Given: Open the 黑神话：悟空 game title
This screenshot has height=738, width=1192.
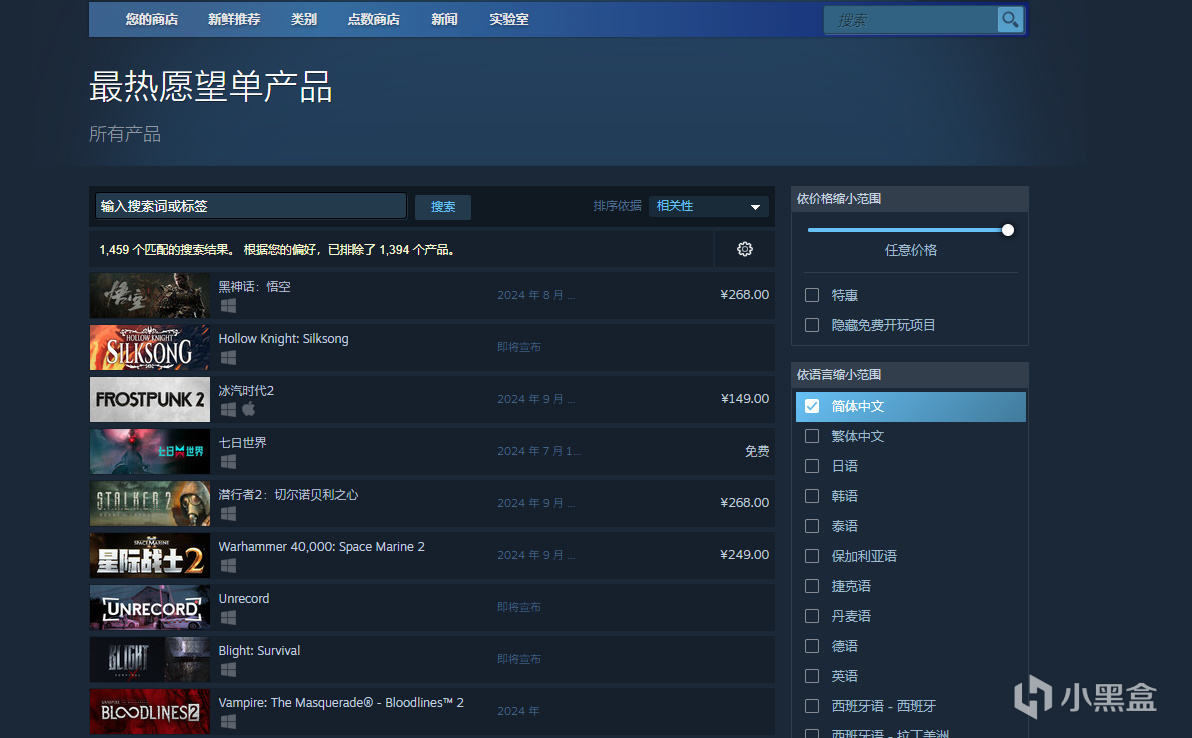Looking at the screenshot, I should (x=255, y=287).
